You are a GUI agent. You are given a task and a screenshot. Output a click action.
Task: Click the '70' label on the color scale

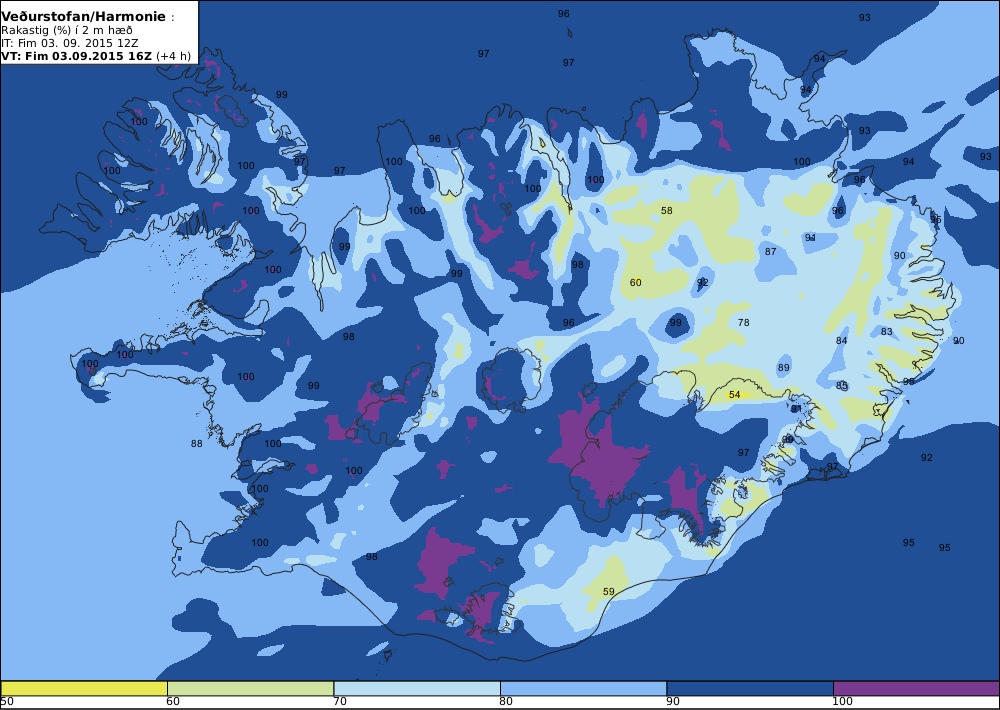point(340,702)
